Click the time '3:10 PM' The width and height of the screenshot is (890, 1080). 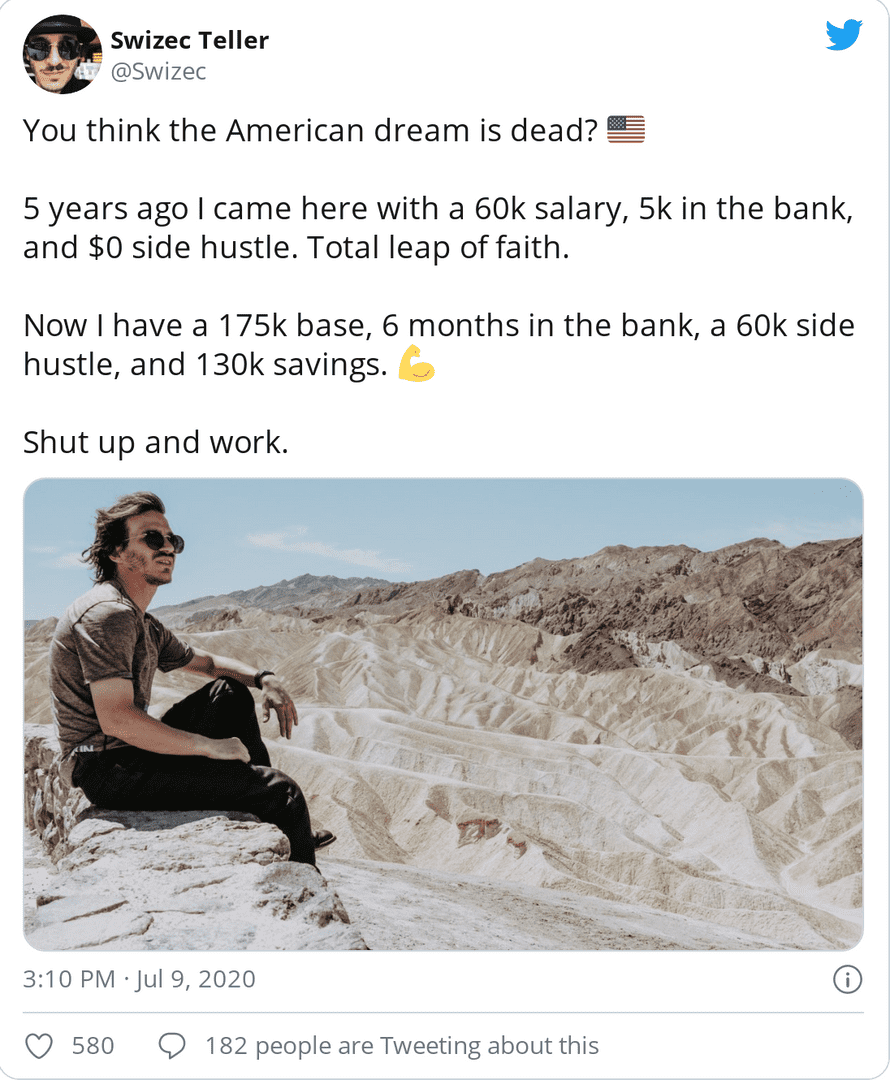coord(60,981)
